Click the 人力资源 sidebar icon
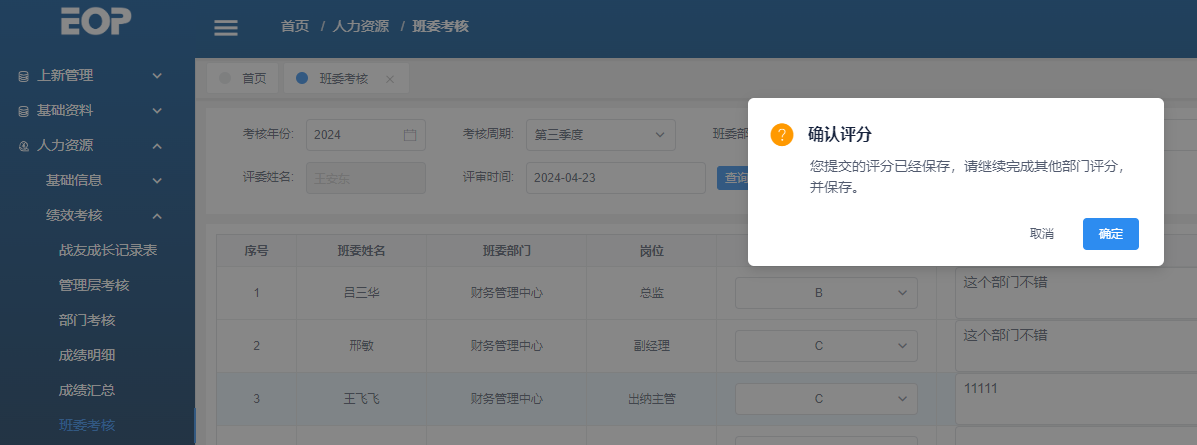The width and height of the screenshot is (1197, 445). tap(24, 146)
